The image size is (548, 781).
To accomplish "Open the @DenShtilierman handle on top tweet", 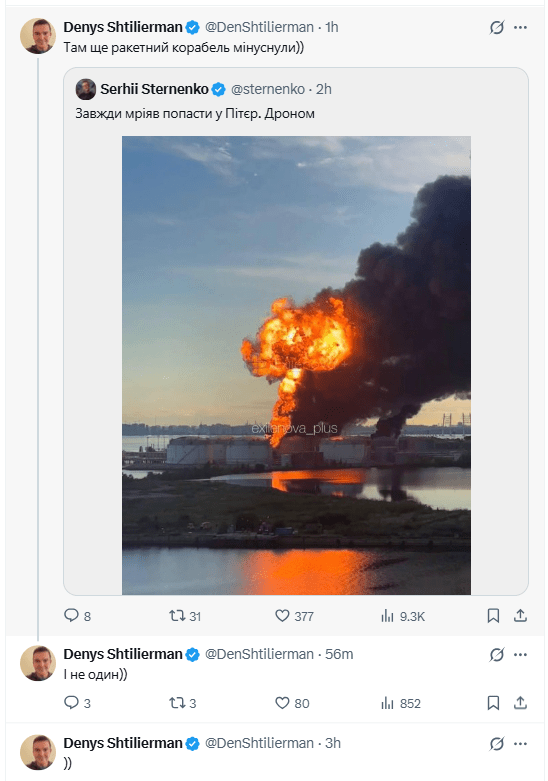I will [259, 27].
